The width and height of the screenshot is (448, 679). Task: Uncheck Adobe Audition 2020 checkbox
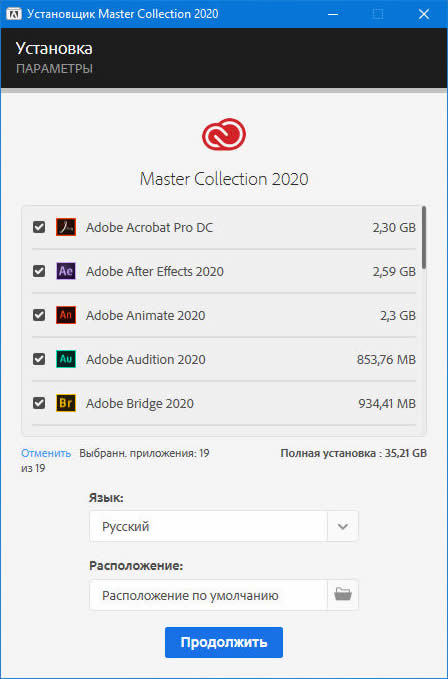coord(39,359)
